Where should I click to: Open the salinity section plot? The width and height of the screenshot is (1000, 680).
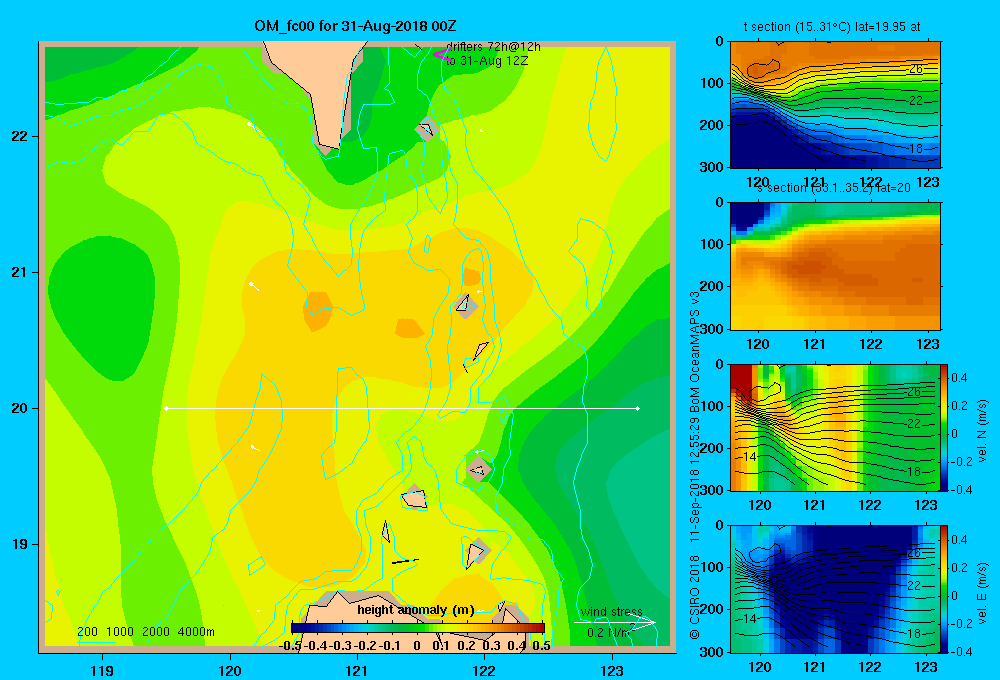tap(835, 266)
